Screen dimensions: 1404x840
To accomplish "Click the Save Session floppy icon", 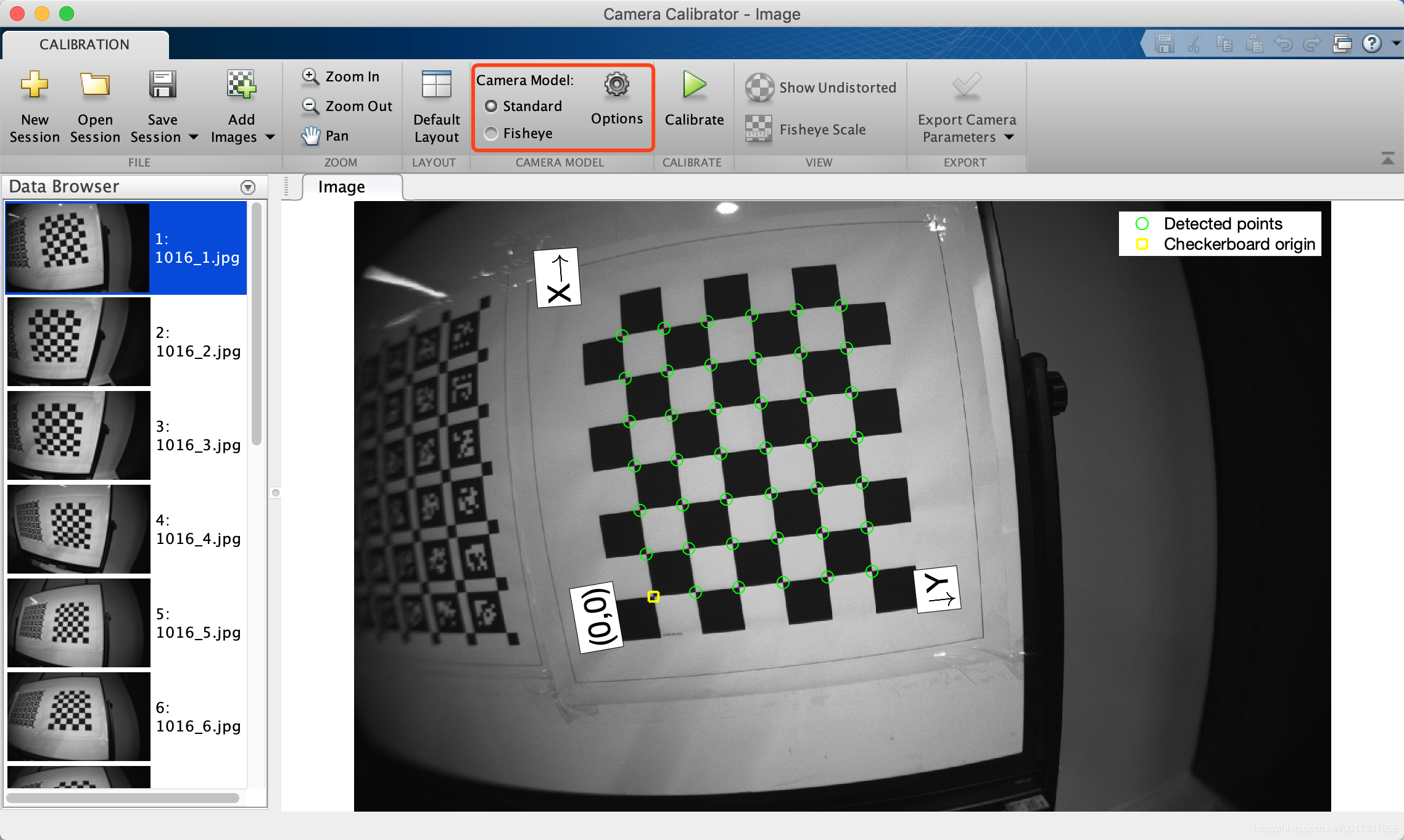I will [162, 85].
